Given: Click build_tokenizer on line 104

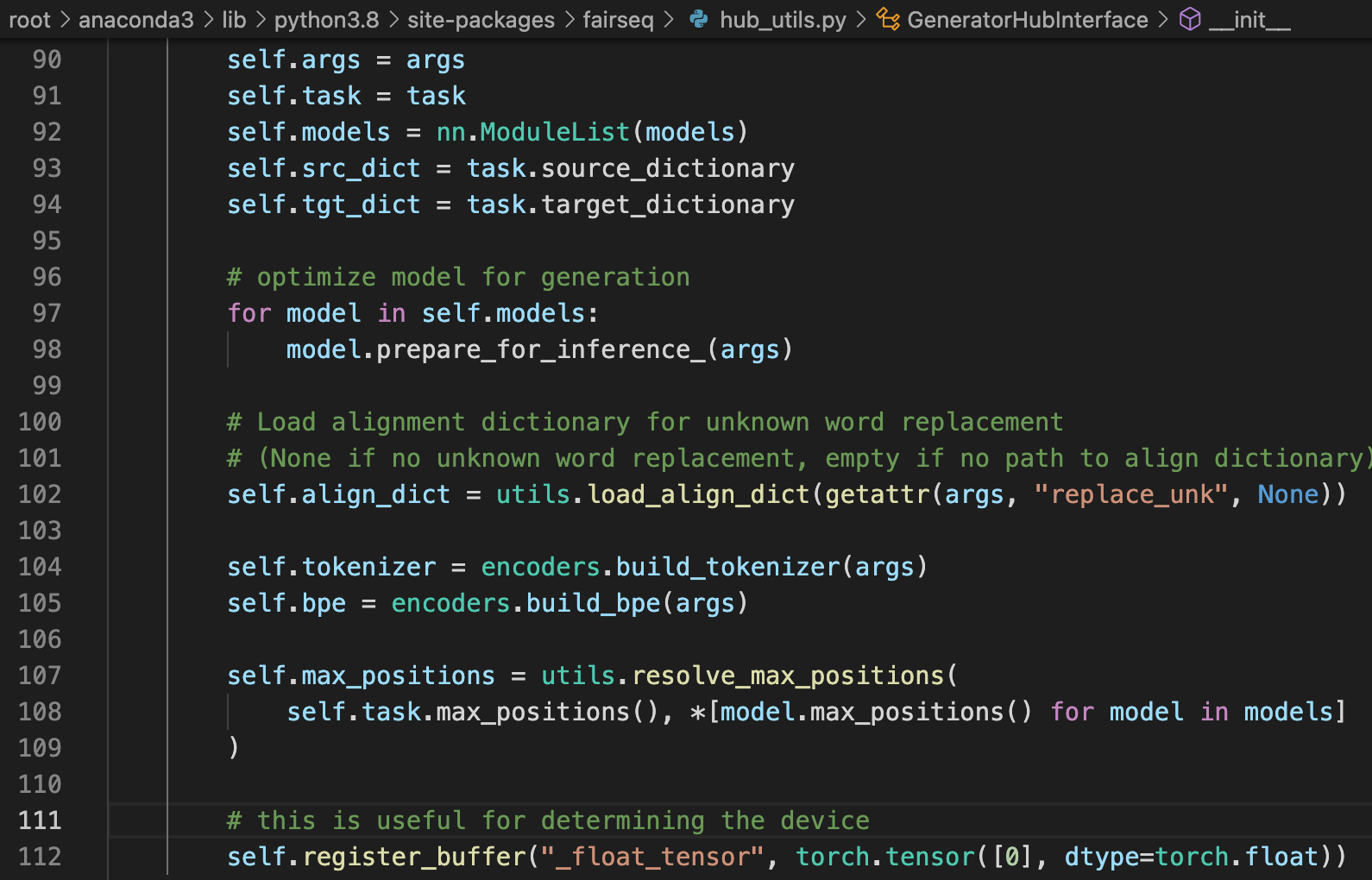Looking at the screenshot, I should tap(727, 567).
